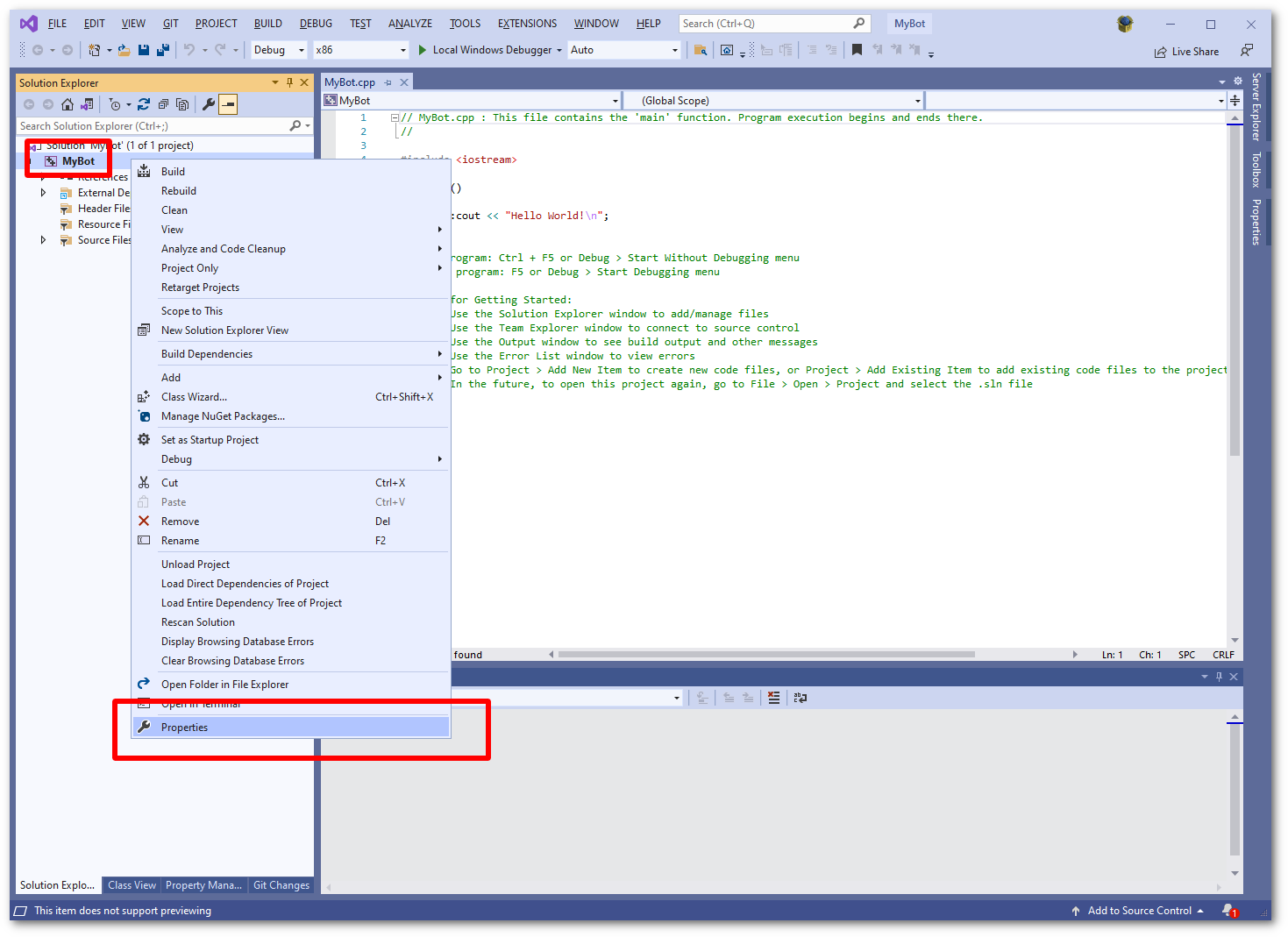The height and width of the screenshot is (937, 1288).
Task: Open the x86 platform dropdown
Action: point(360,50)
